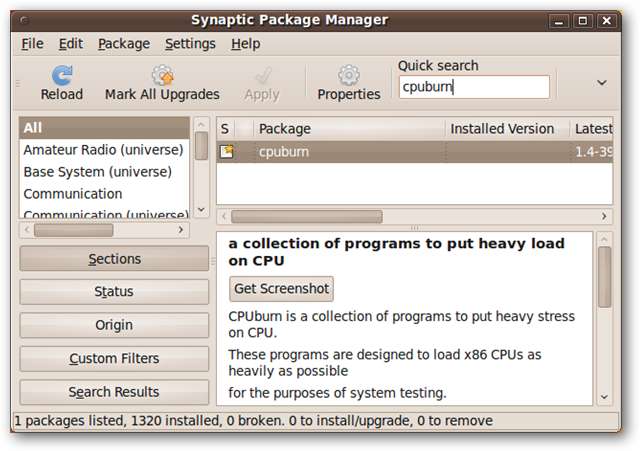The width and height of the screenshot is (640, 451).
Task: Toggle the cpuburn package status checkbox
Action: point(227,152)
